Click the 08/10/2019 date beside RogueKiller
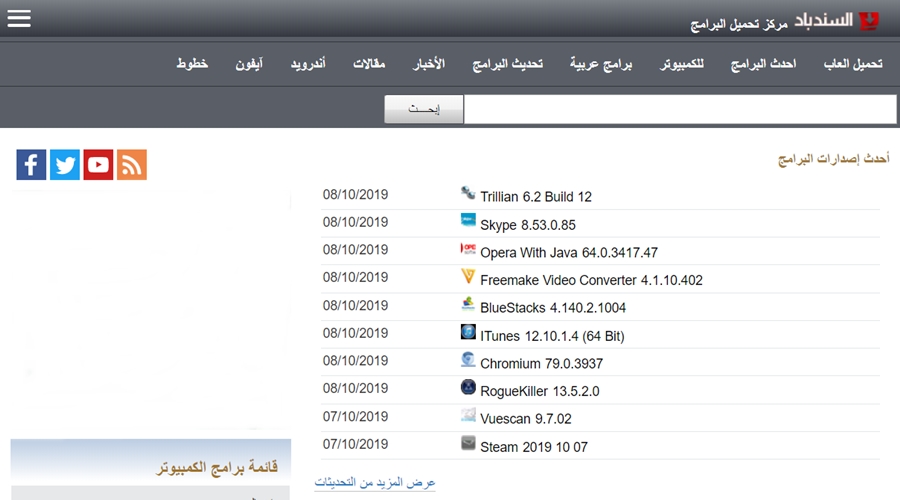Screen dimensions: 900x500 coord(355,389)
